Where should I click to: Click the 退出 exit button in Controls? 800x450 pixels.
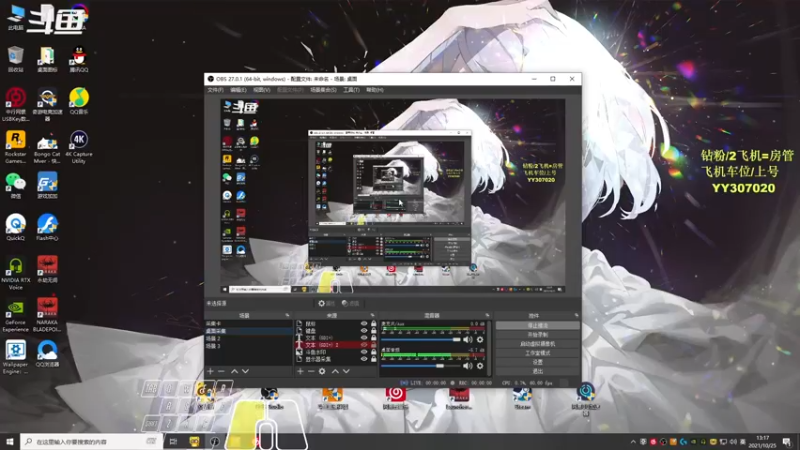(x=538, y=371)
